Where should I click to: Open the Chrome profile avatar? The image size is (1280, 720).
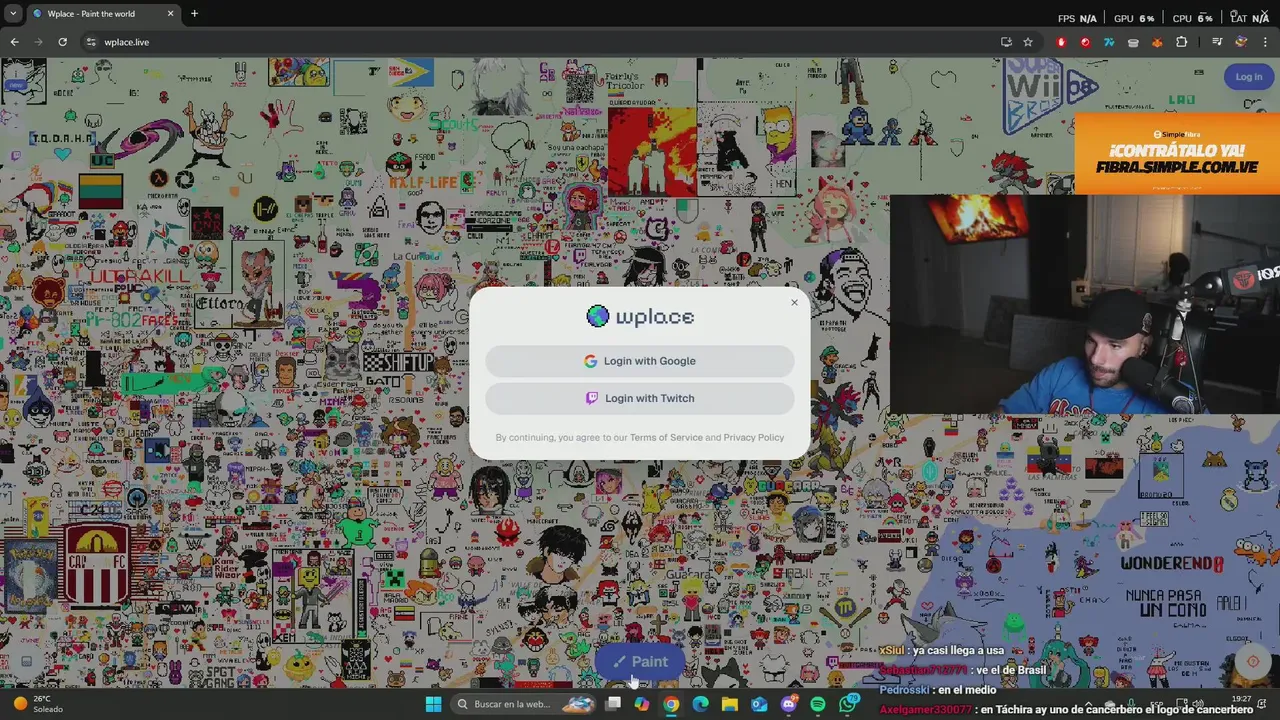point(1241,42)
